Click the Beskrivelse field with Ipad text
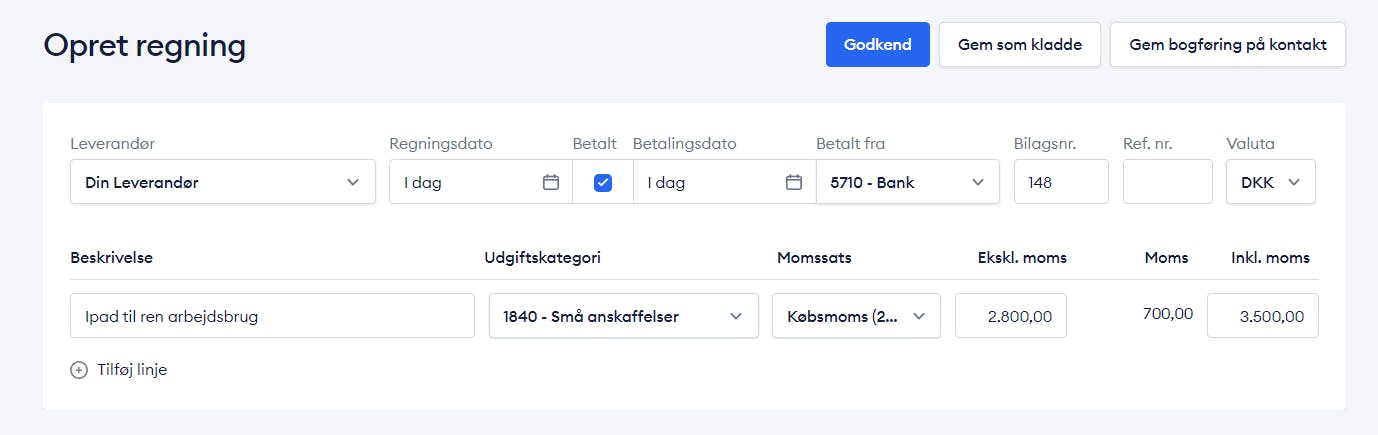Image resolution: width=1378 pixels, height=435 pixels. coord(272,316)
